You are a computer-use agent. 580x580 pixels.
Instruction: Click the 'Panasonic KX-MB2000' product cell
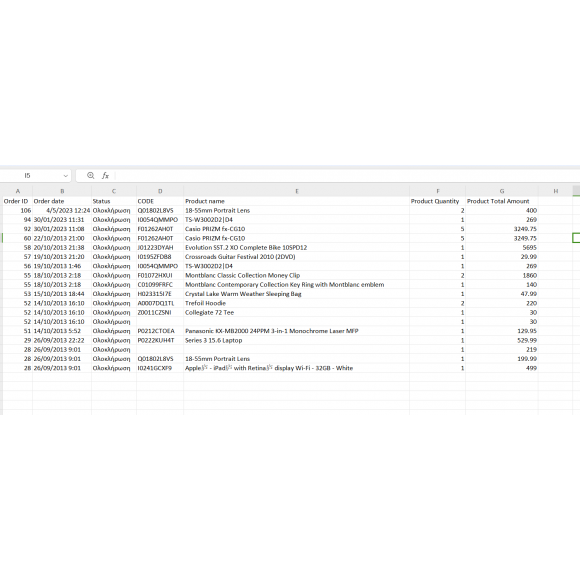click(x=297, y=331)
